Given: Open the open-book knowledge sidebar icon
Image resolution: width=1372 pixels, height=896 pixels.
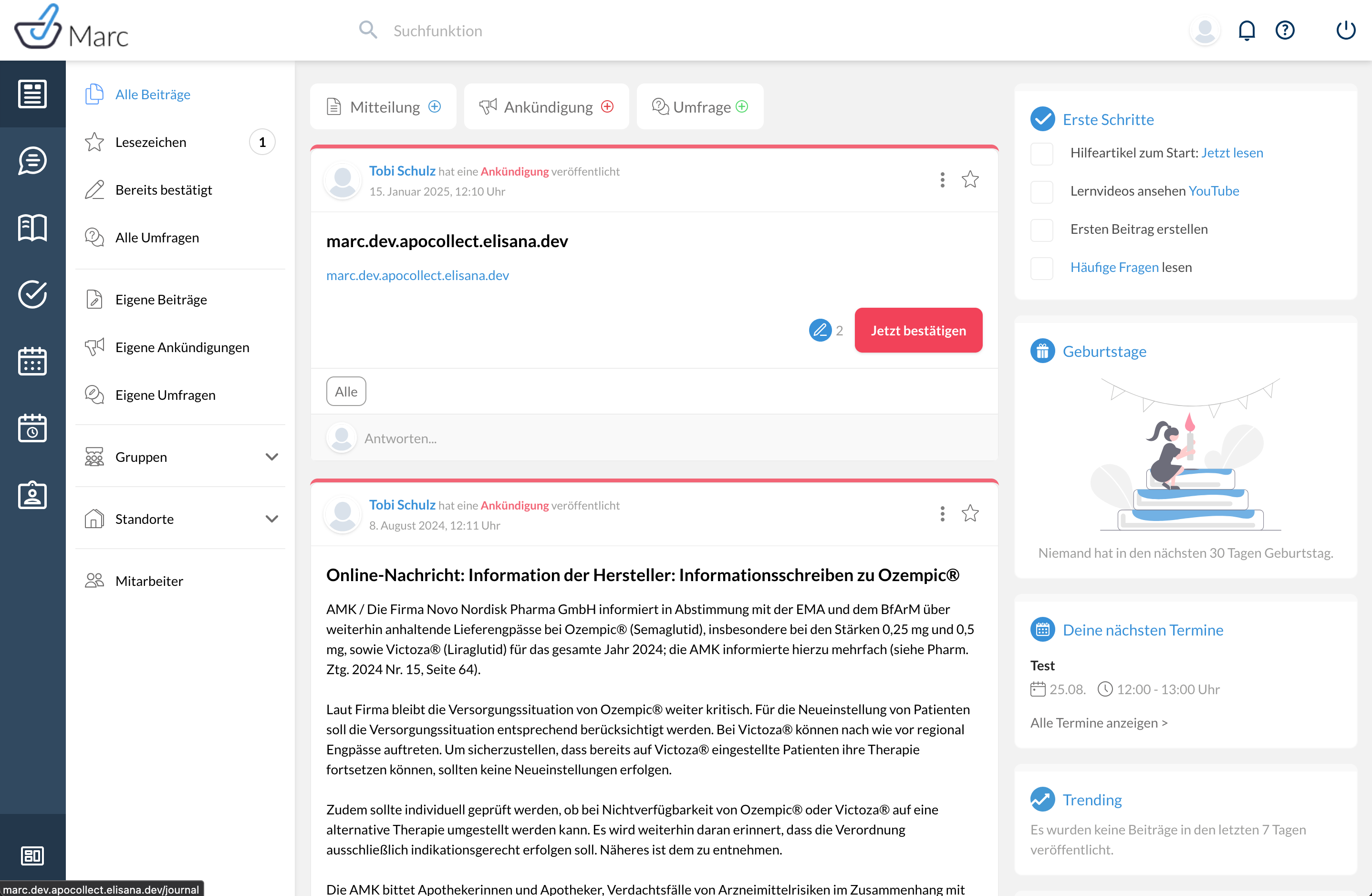Looking at the screenshot, I should click(32, 228).
